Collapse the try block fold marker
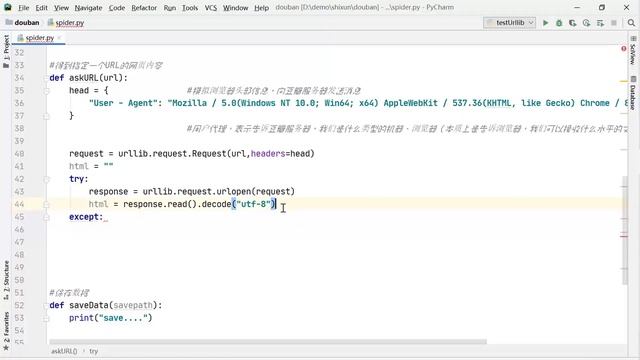The height and width of the screenshot is (360, 640). click(x=46, y=179)
